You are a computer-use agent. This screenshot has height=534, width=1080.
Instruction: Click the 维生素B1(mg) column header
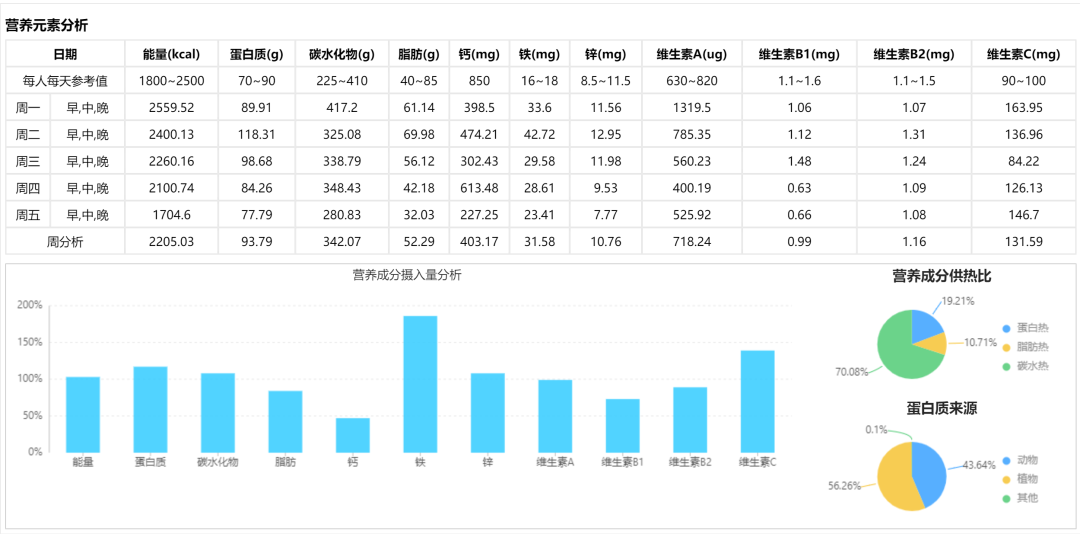click(802, 54)
